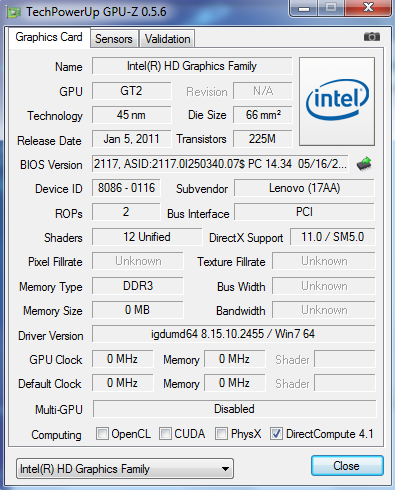Click the Driver Version field
395x490 pixels.
click(x=233, y=334)
